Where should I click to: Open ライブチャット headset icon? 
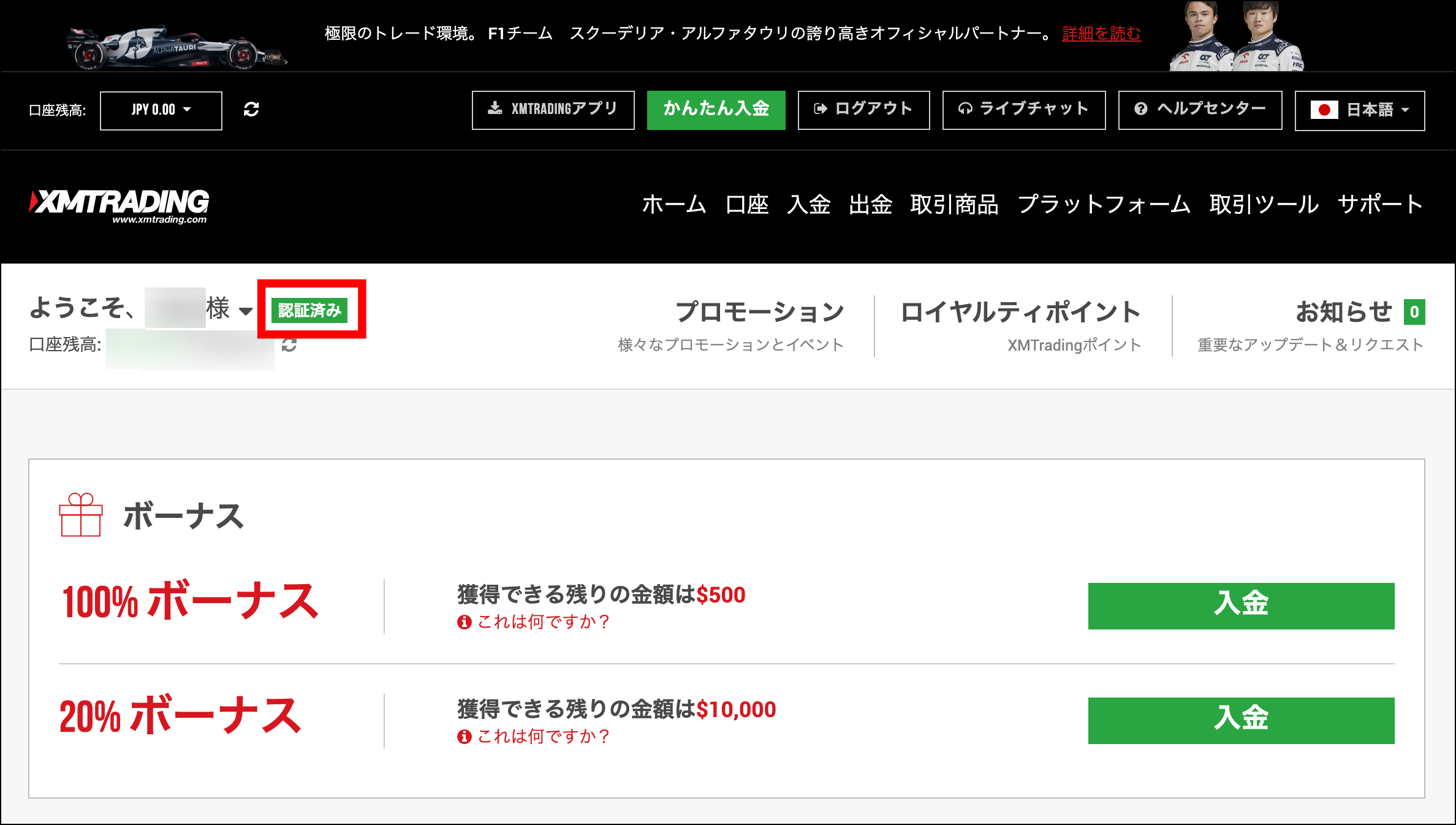(966, 110)
